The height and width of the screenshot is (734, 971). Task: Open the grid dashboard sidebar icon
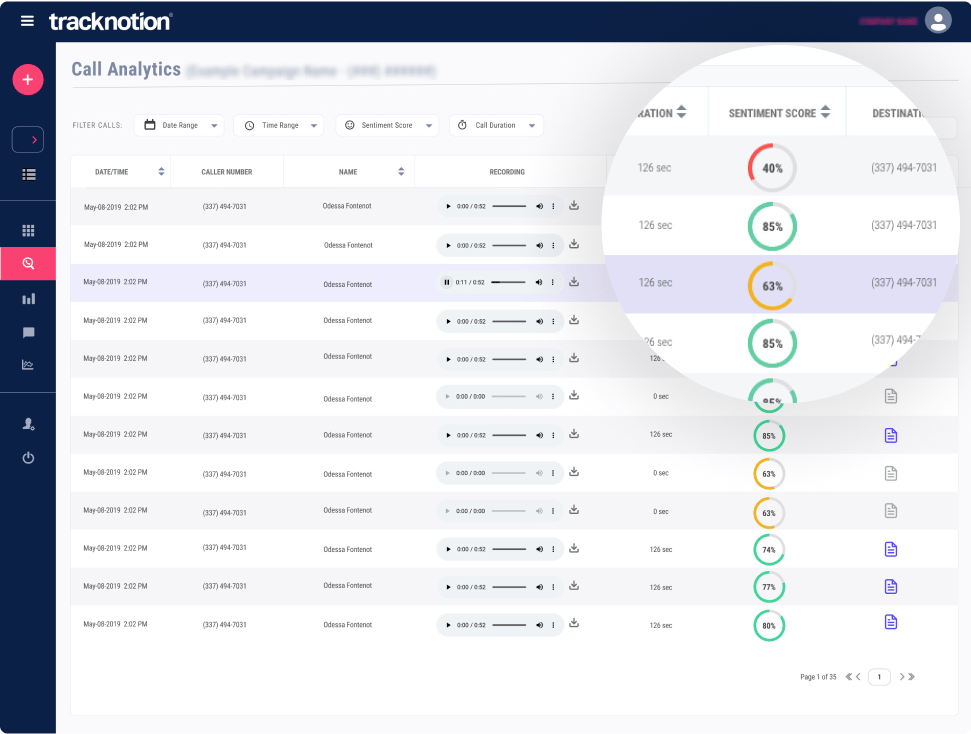click(28, 231)
